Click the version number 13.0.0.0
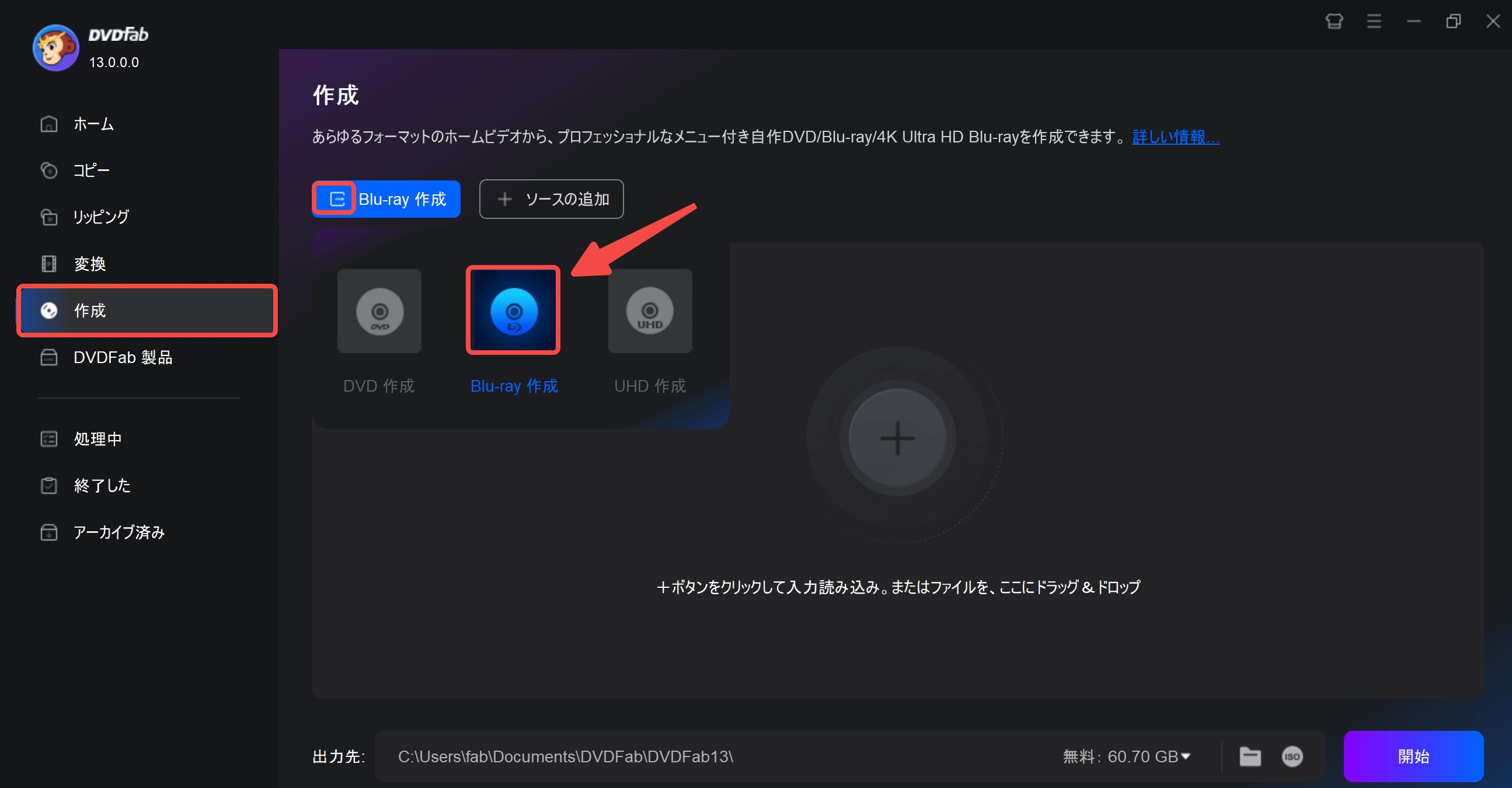This screenshot has width=1512, height=788. 114,62
